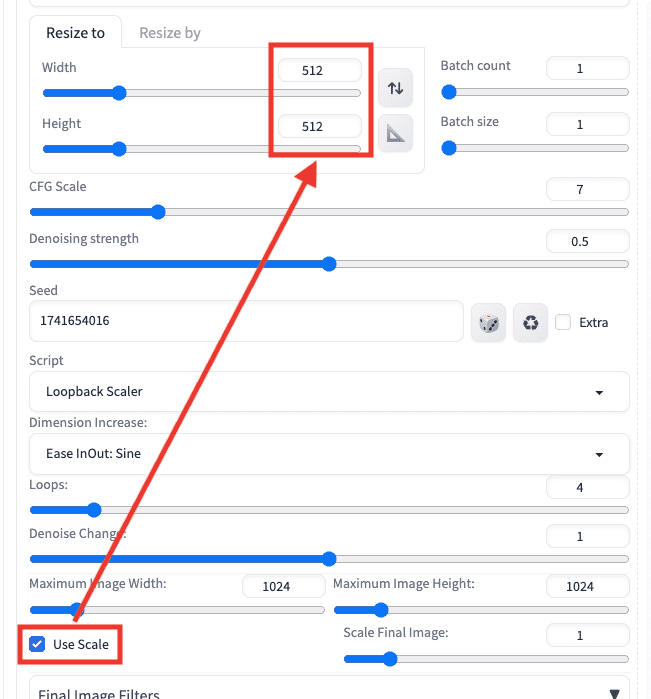
Task: Click the aspect ratio triangle ruler icon
Action: click(396, 133)
